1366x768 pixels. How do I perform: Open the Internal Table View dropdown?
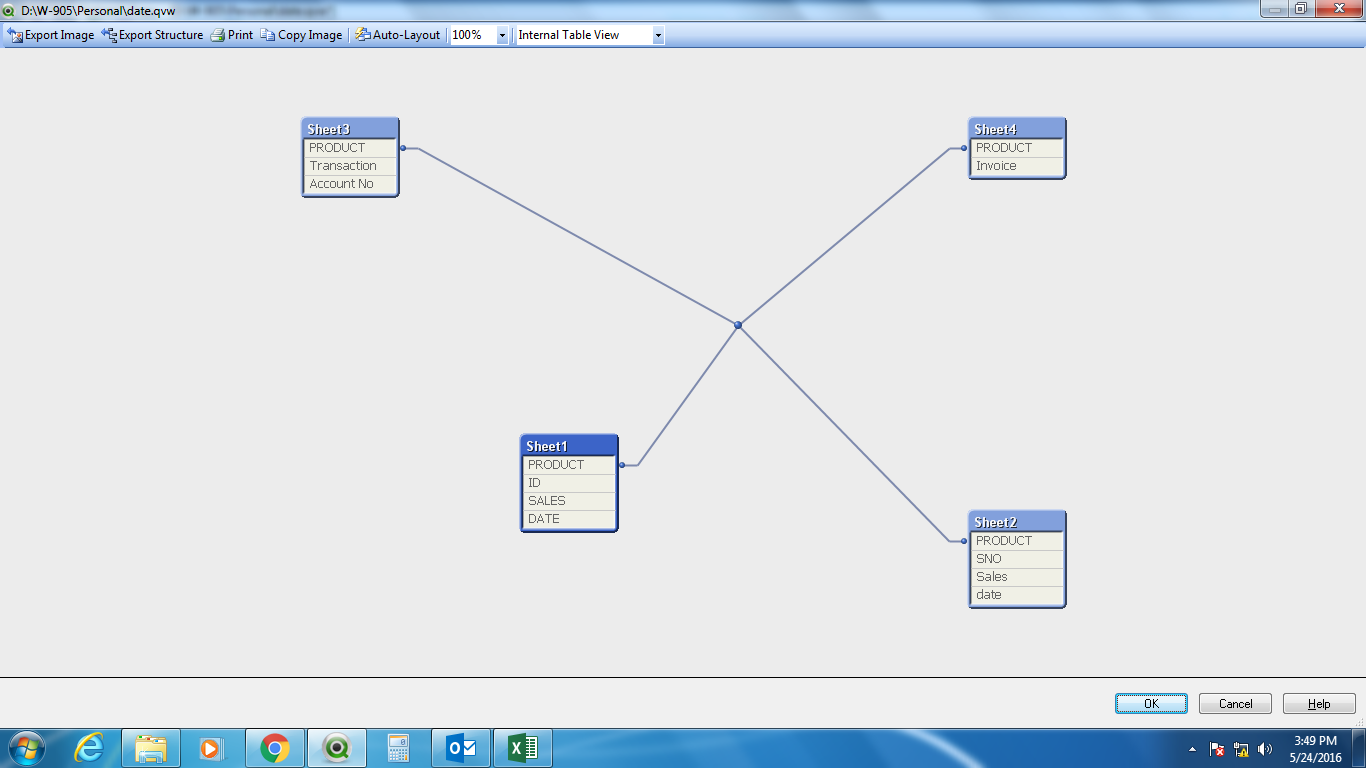click(658, 35)
